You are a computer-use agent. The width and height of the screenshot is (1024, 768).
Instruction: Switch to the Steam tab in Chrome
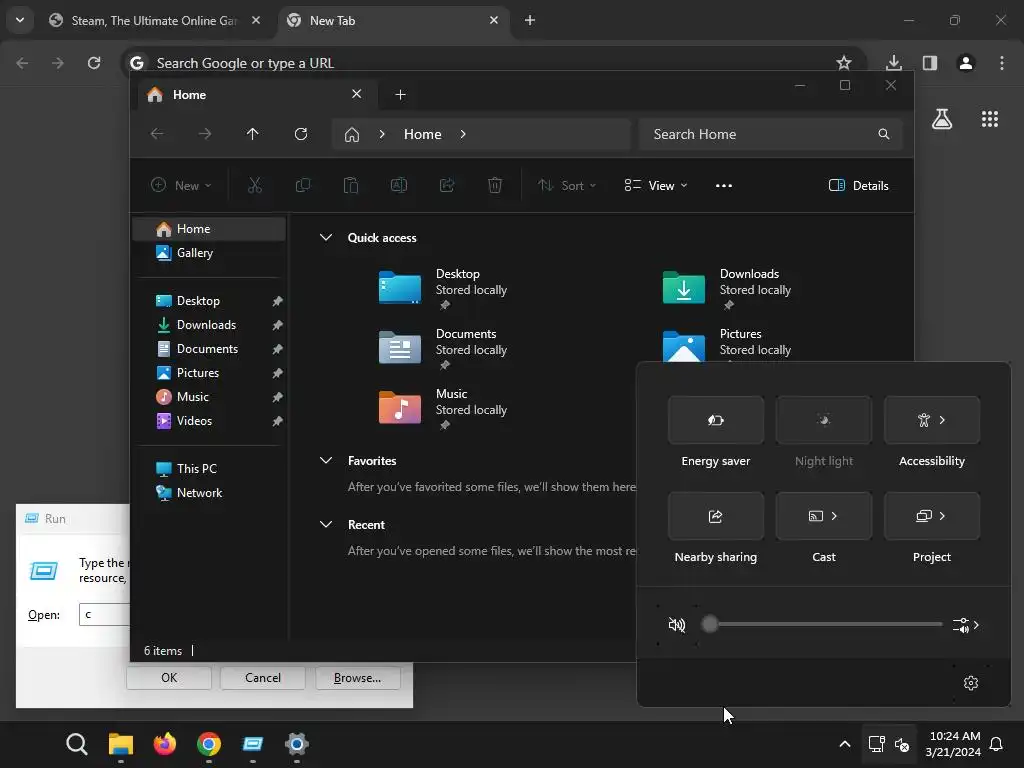pyautogui.click(x=155, y=21)
